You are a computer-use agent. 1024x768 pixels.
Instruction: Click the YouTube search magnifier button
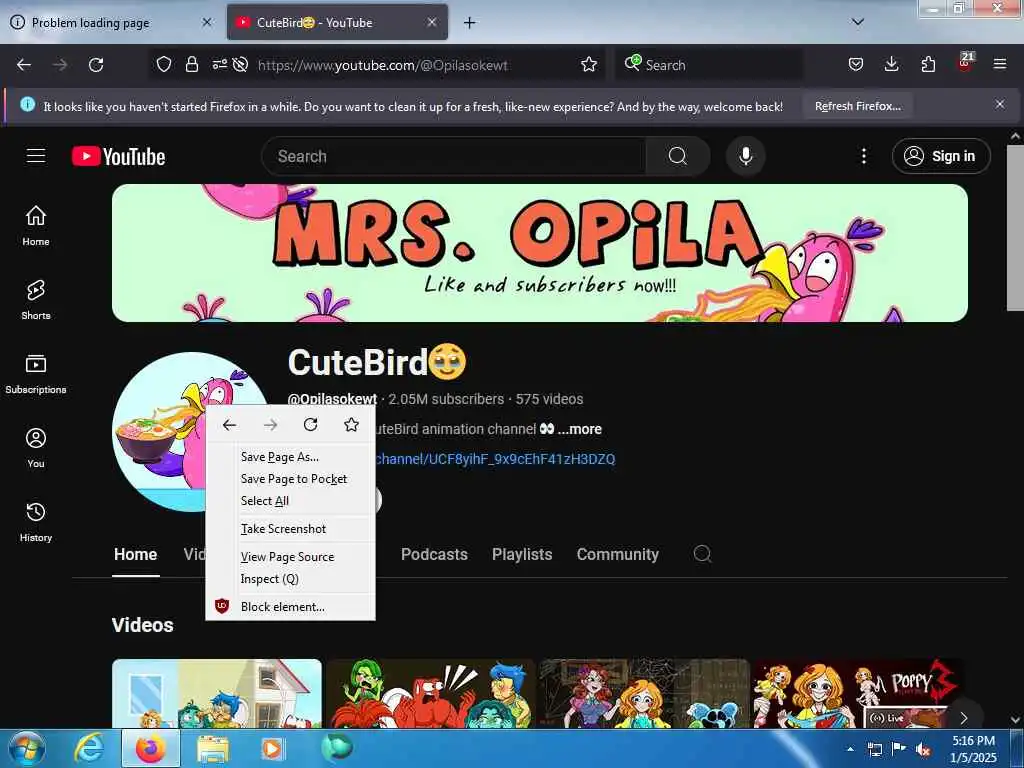click(677, 156)
